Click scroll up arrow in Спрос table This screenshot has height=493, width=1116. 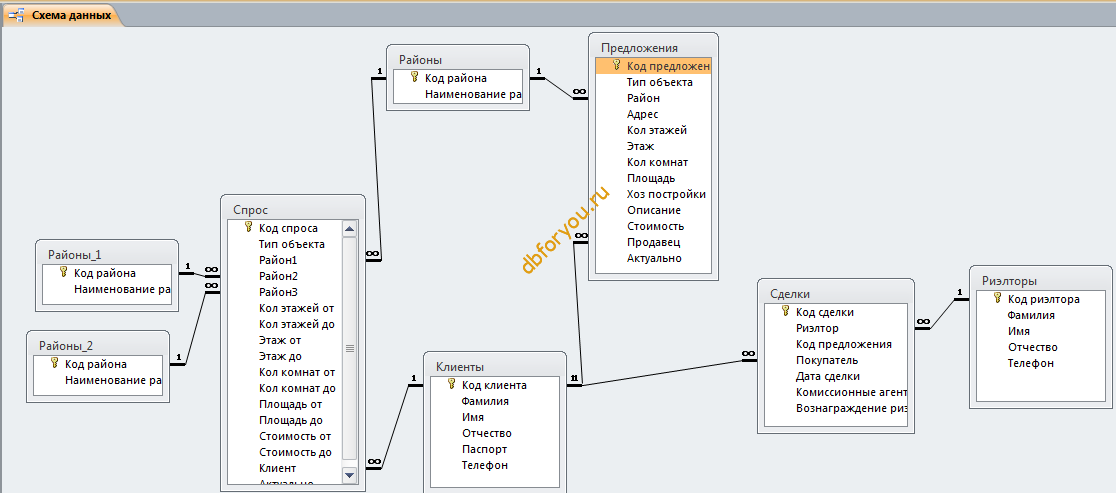pos(349,228)
